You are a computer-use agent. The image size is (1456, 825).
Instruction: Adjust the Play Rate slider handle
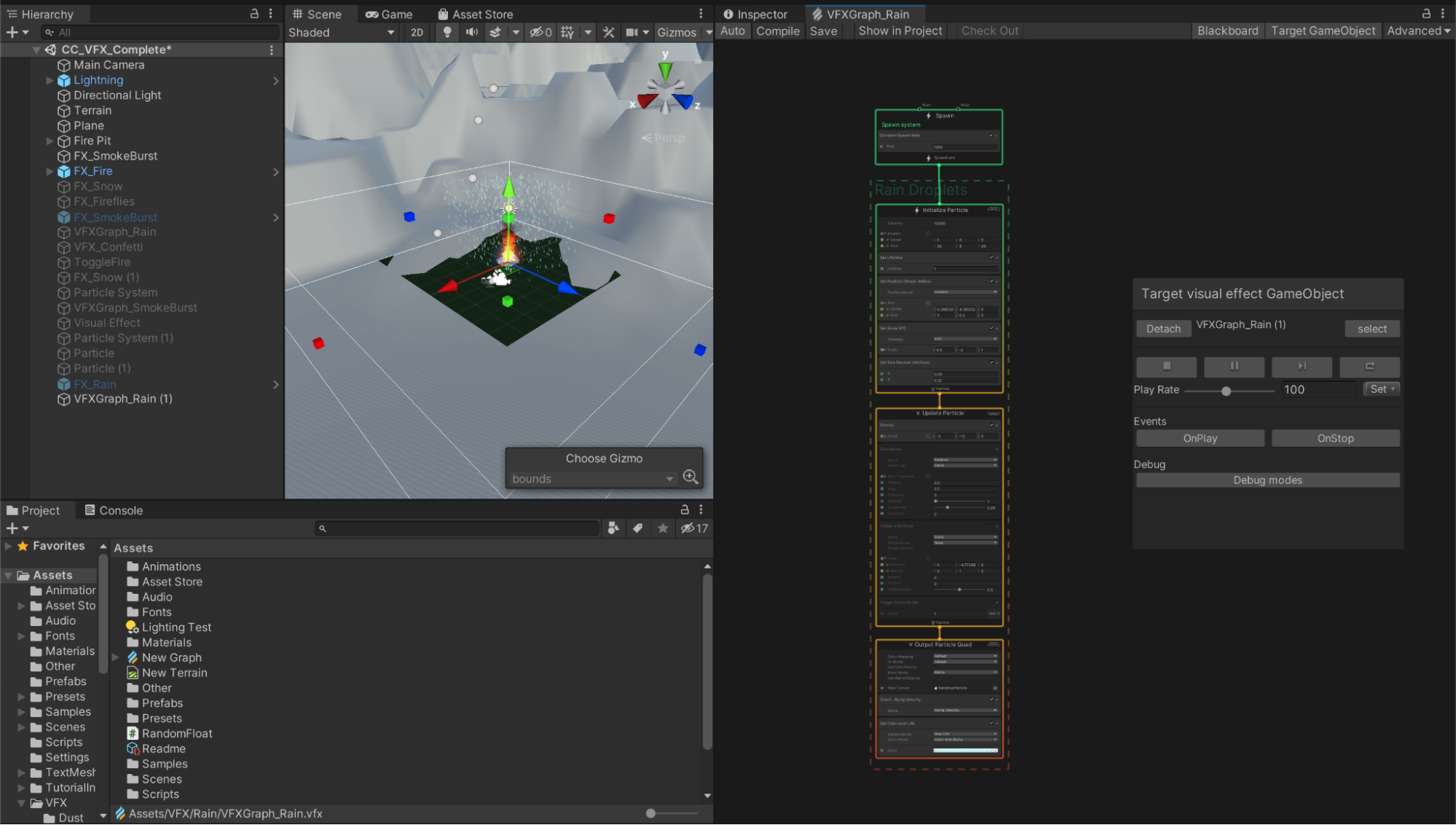tap(1226, 391)
